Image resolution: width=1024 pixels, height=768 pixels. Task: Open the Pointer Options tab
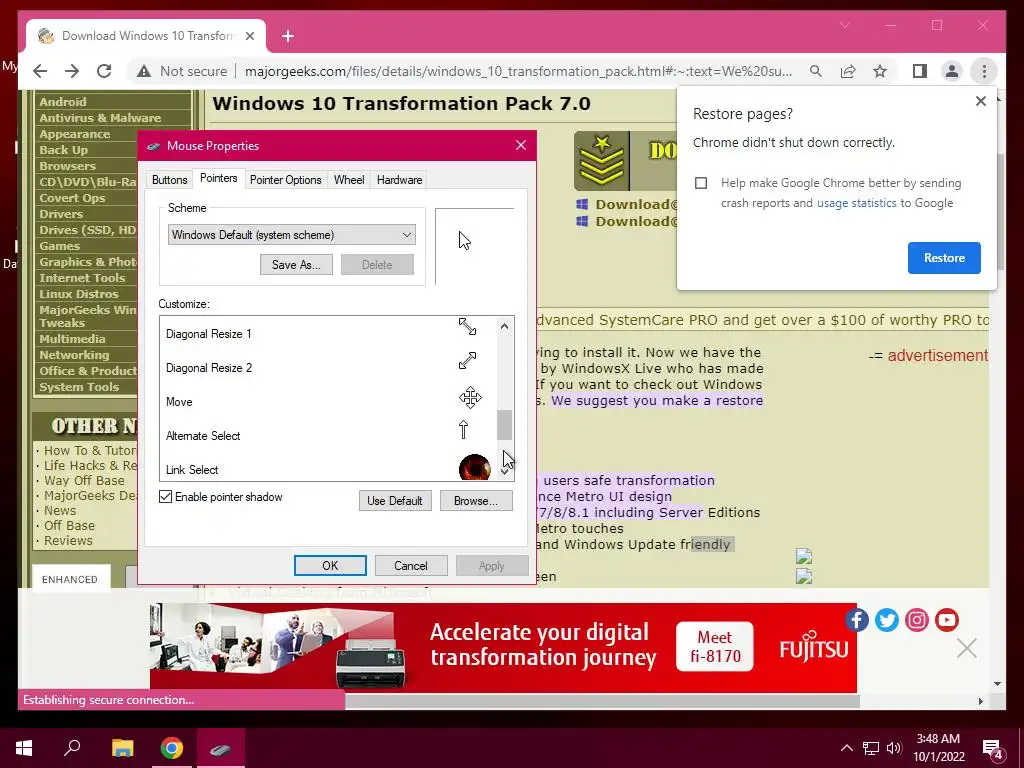pyautogui.click(x=285, y=180)
